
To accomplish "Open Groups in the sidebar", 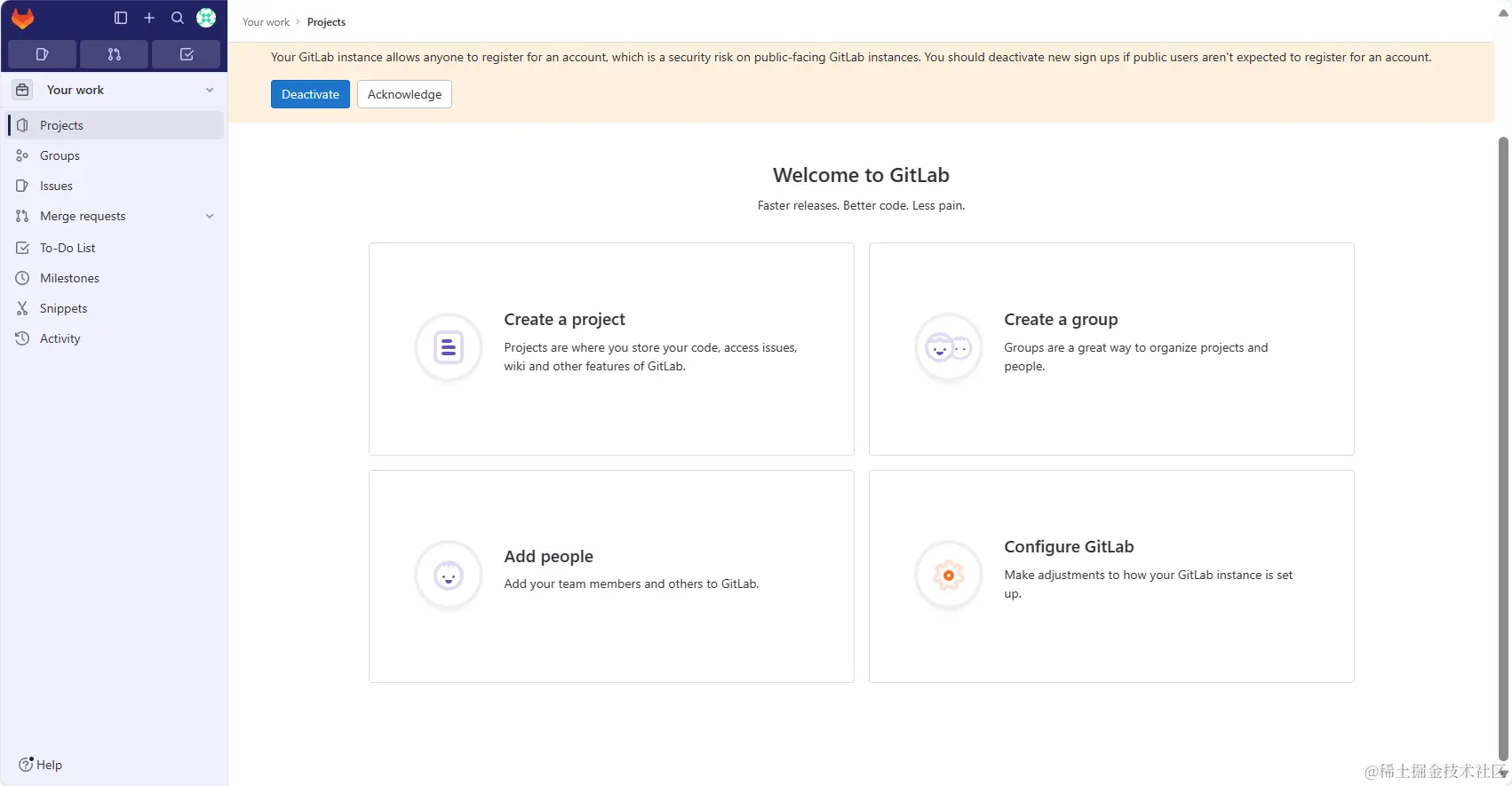I will (x=115, y=155).
